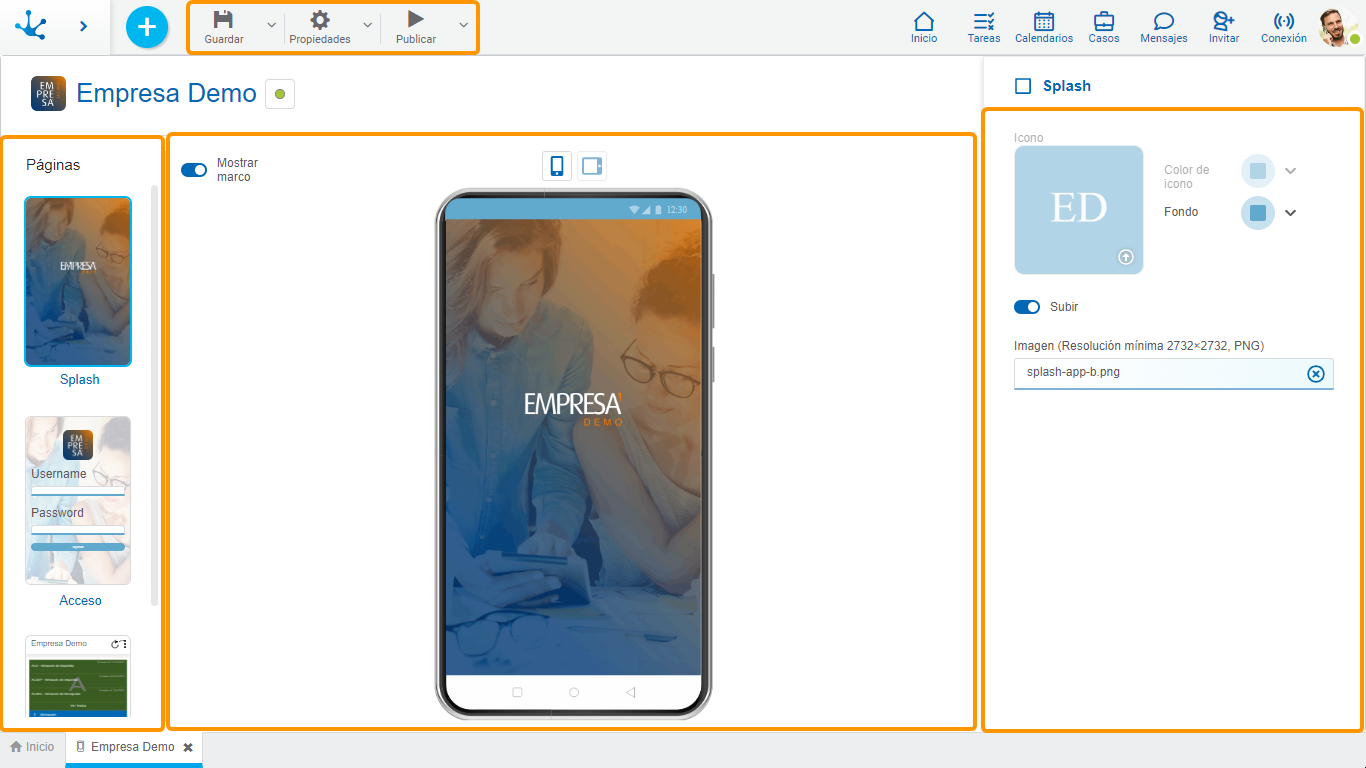Click the phone's home circle button

click(574, 692)
